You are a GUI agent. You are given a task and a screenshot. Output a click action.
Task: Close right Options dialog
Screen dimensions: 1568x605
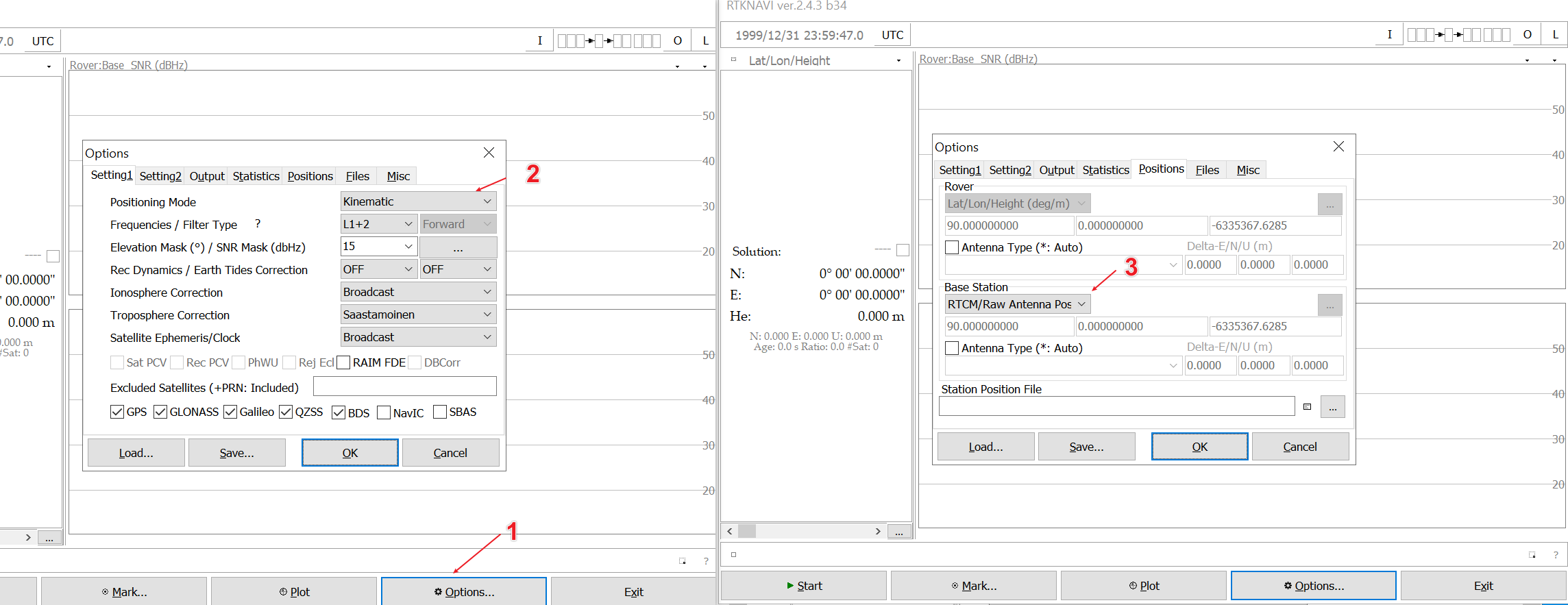[x=1339, y=147]
